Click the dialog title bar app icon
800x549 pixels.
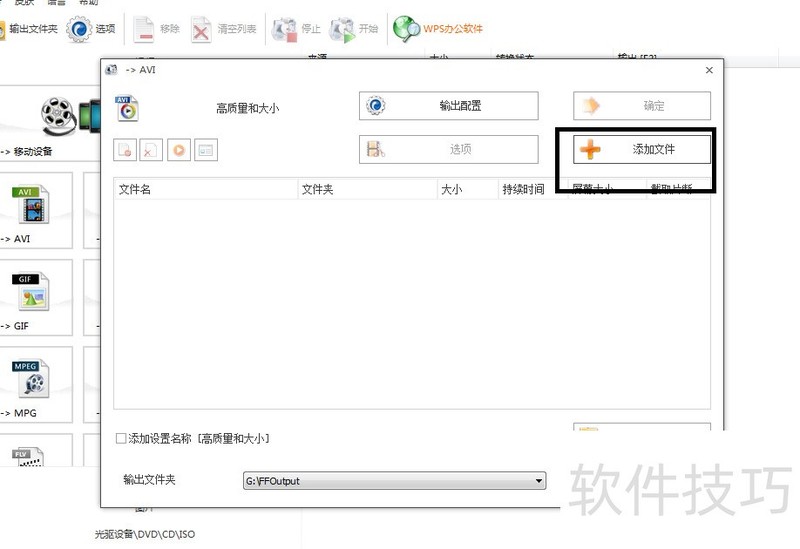[111, 69]
